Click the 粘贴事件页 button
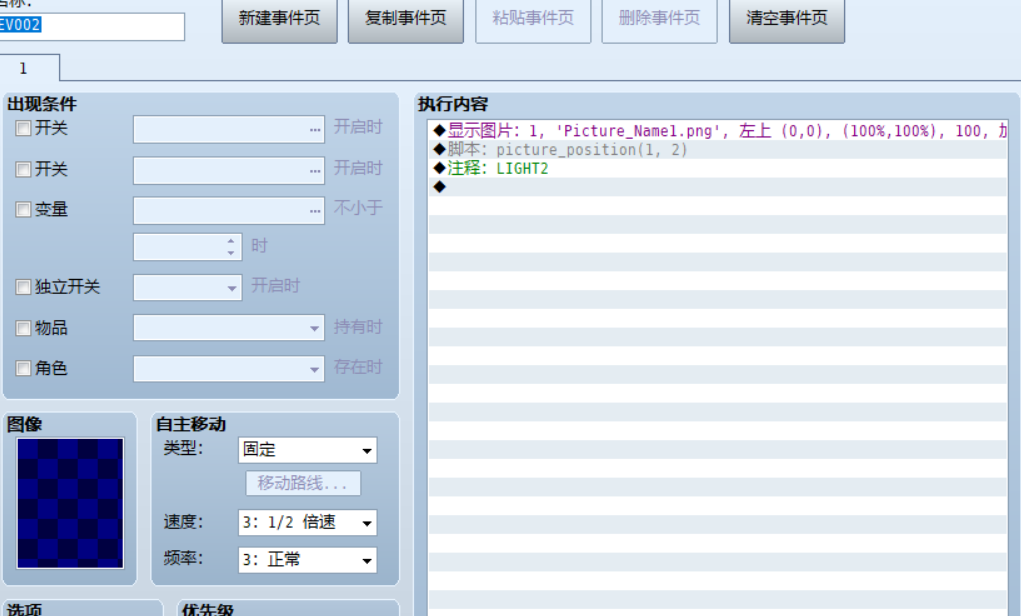This screenshot has width=1021, height=616. tap(533, 20)
